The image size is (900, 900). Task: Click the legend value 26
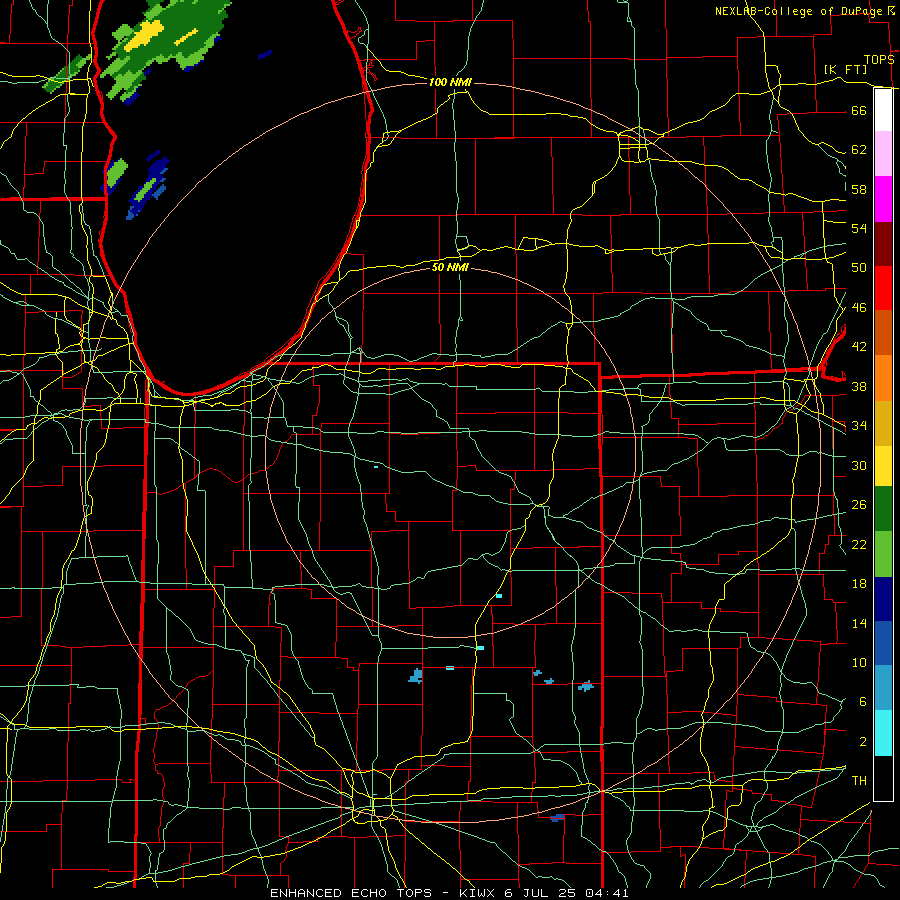click(x=859, y=505)
